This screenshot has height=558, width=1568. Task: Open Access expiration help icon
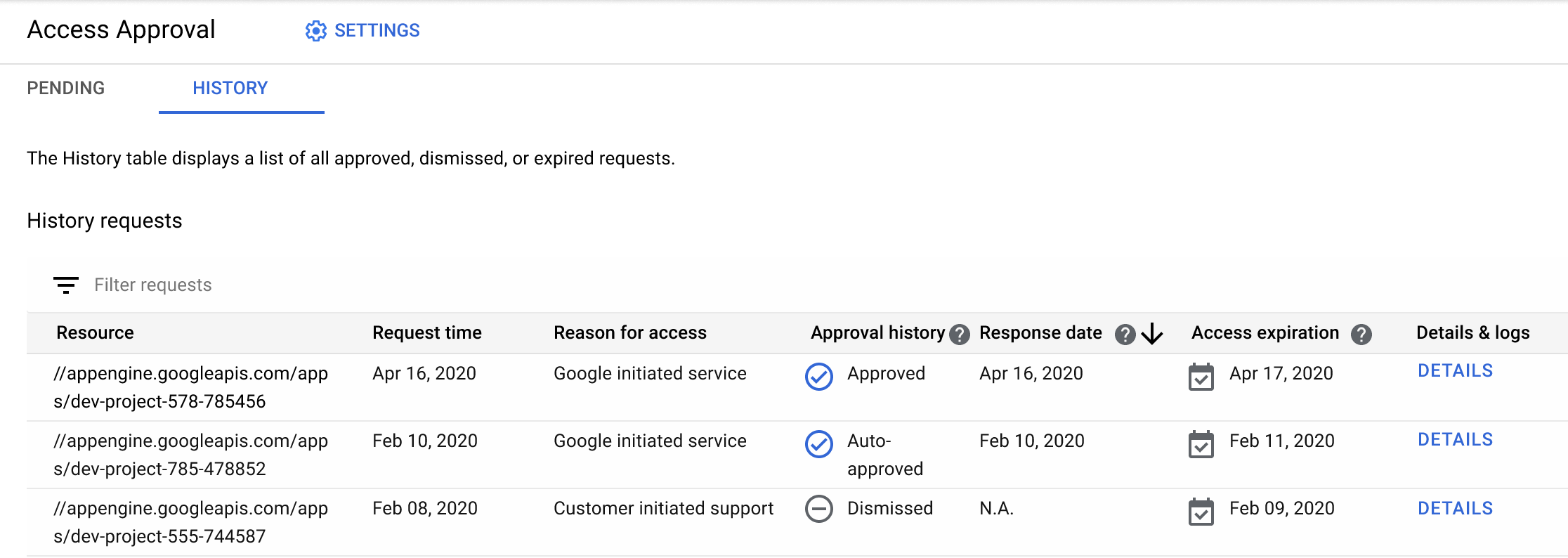click(1361, 335)
